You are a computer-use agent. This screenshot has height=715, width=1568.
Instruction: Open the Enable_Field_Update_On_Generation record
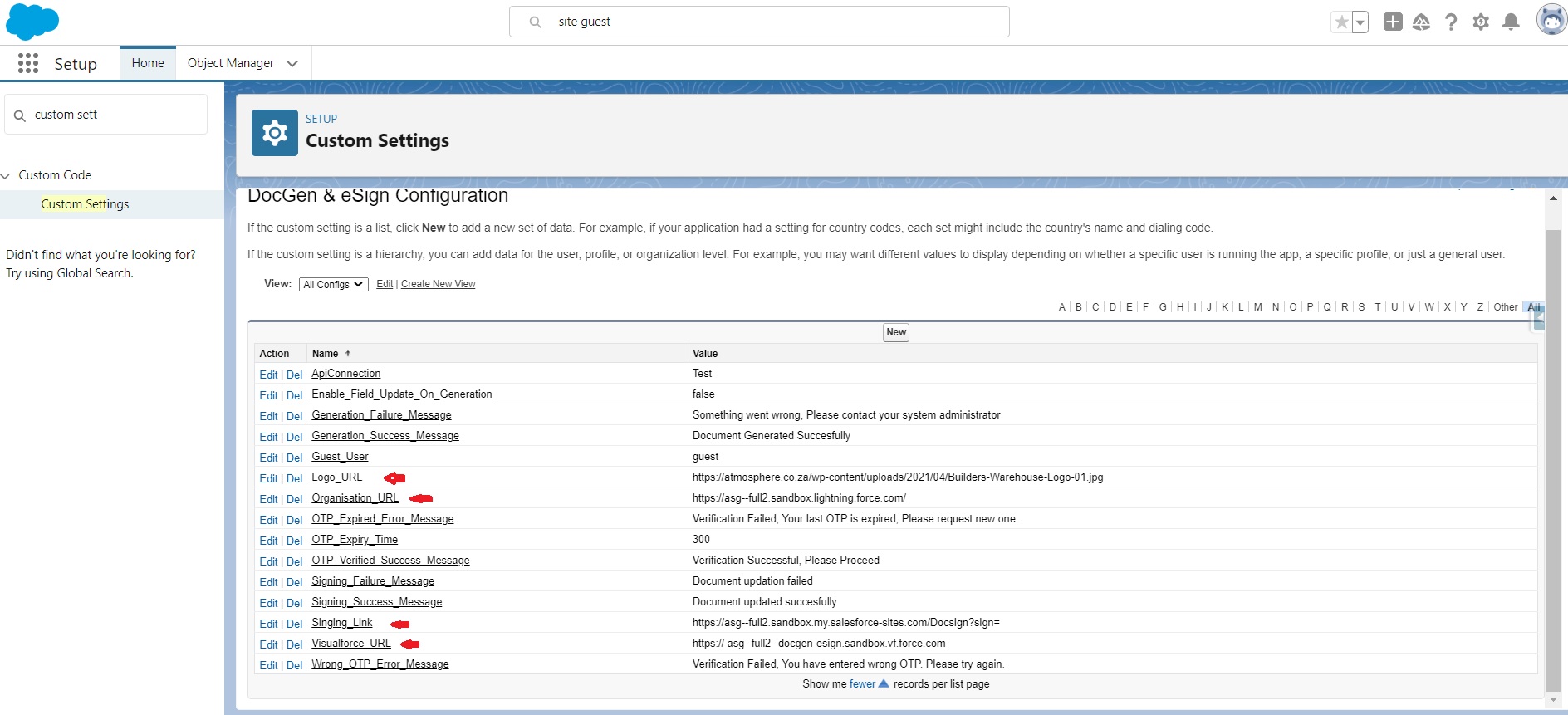pyautogui.click(x=402, y=394)
